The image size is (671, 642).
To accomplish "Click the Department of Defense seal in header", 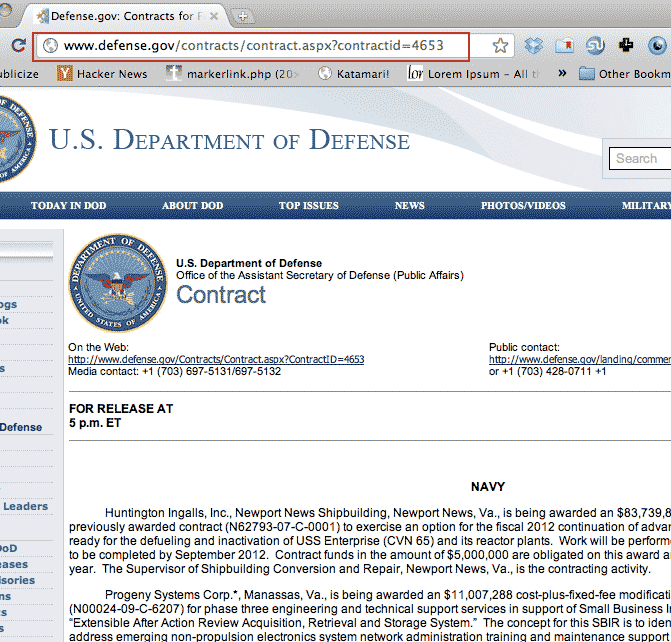I will coord(17,139).
